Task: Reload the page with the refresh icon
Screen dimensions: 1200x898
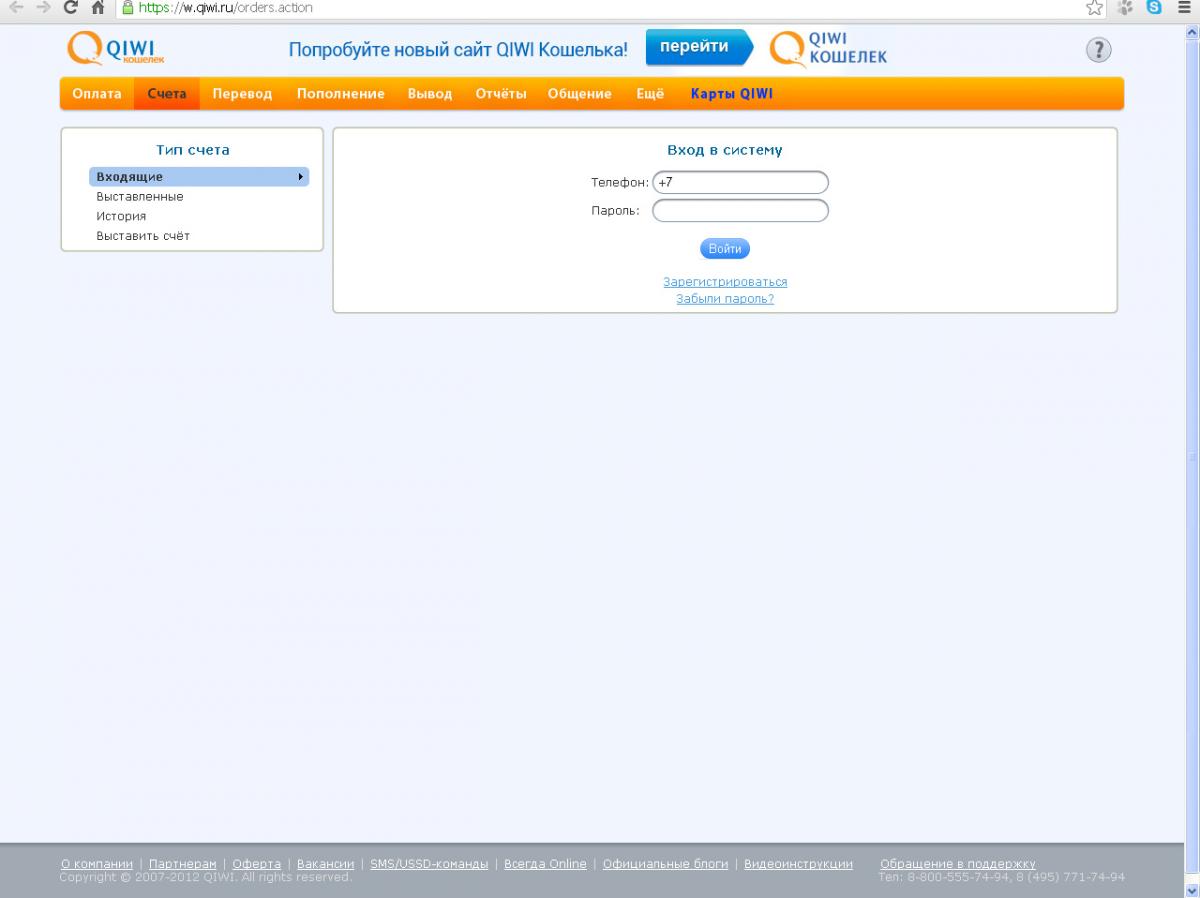Action: tap(70, 7)
